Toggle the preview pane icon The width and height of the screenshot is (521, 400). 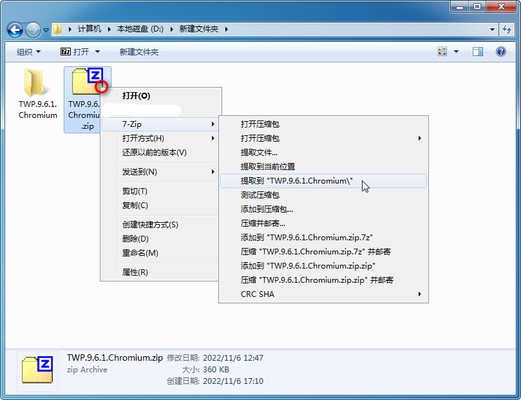[477, 52]
